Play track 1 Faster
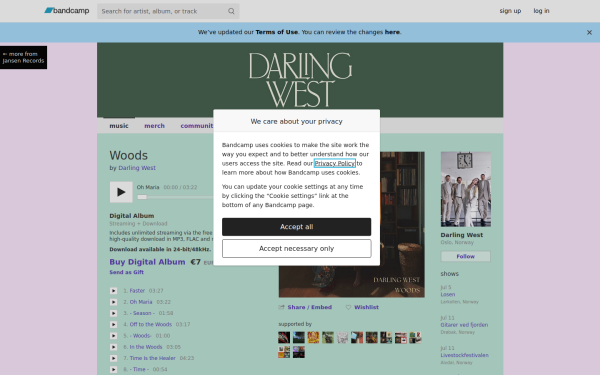 (113, 291)
